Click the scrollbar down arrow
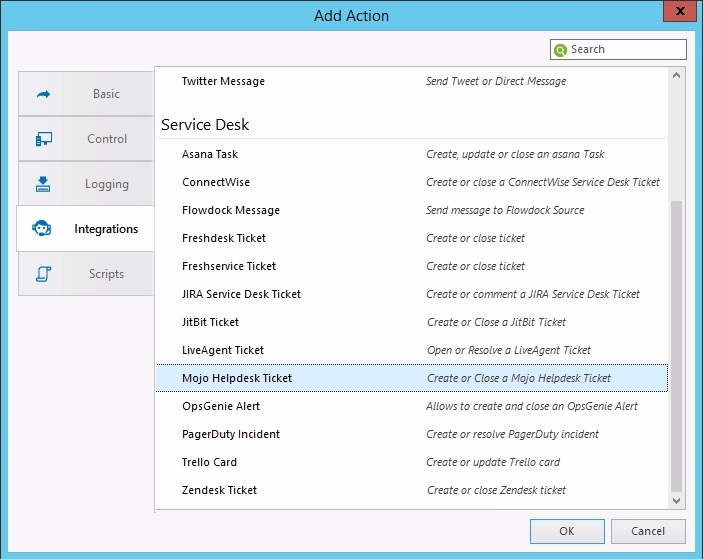The height and width of the screenshot is (559, 703). tap(677, 500)
